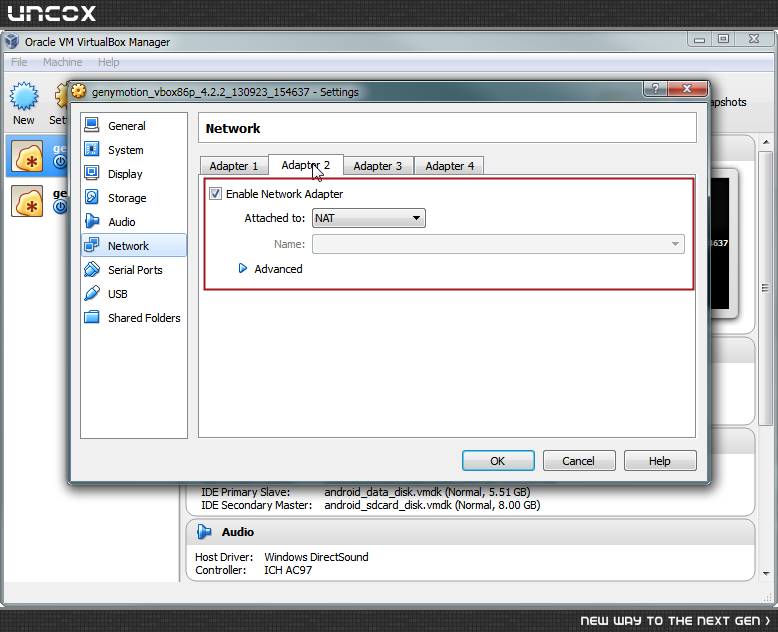Open System settings page

point(133,150)
